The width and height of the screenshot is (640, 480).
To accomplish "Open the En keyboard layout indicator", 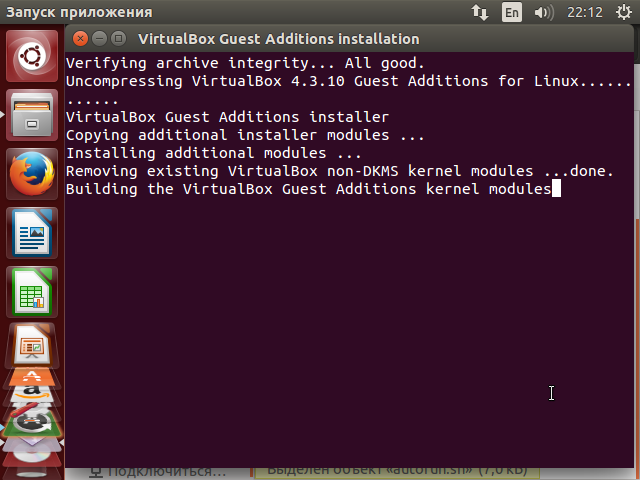I will click(x=511, y=12).
